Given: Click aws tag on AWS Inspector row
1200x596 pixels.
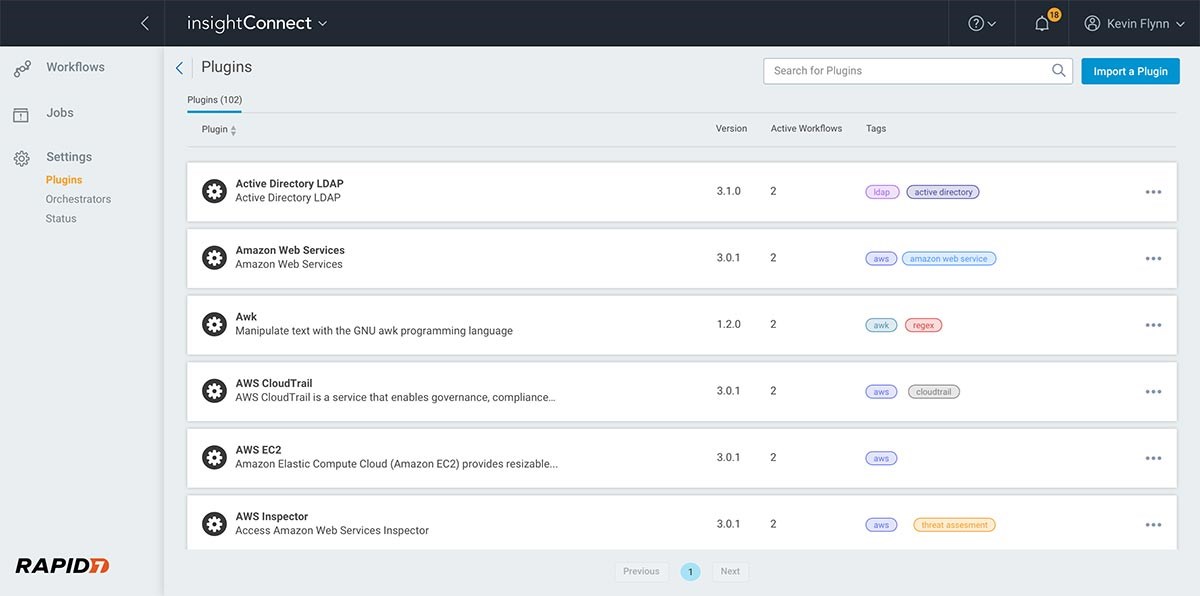Looking at the screenshot, I should (881, 525).
